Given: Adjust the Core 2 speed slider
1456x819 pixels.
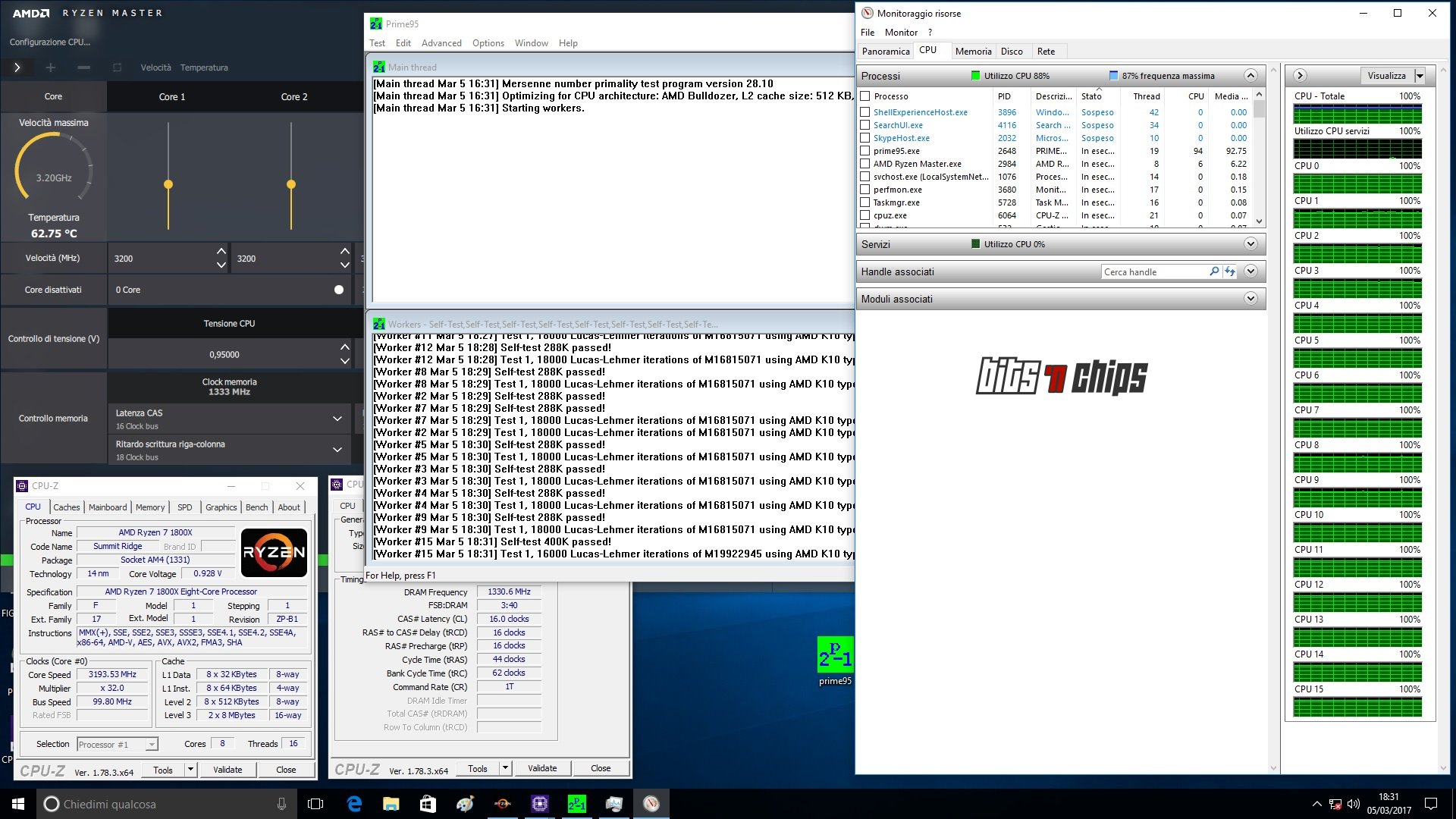Looking at the screenshot, I should [291, 184].
